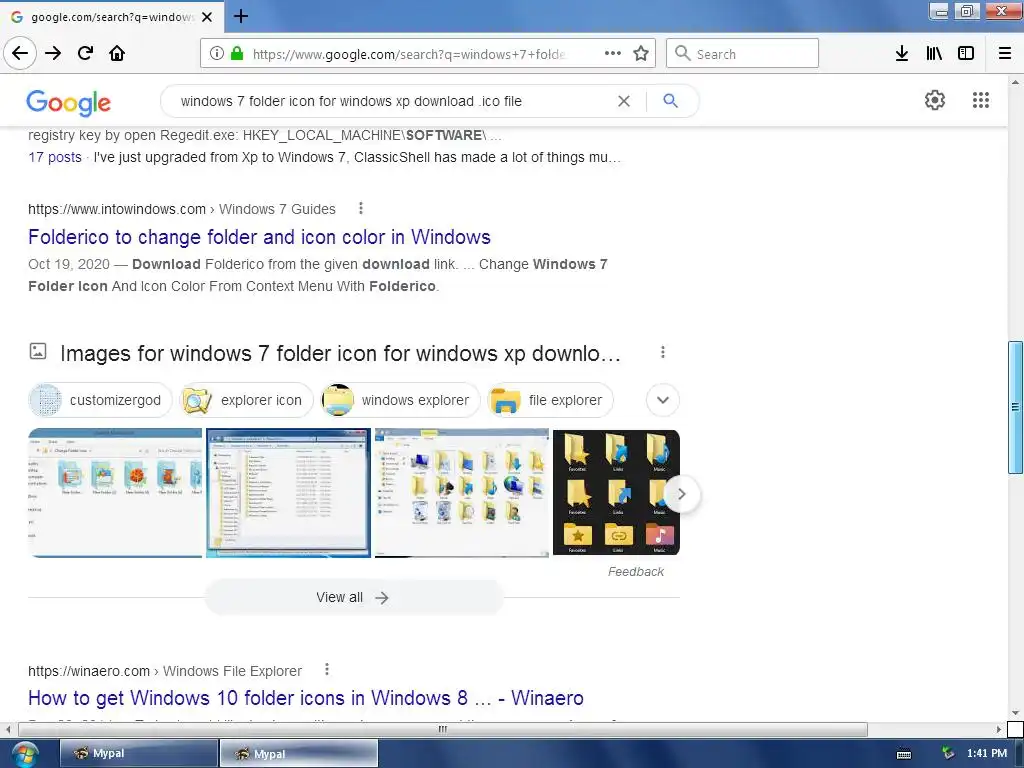Open page actions three-dot menu

(613, 54)
